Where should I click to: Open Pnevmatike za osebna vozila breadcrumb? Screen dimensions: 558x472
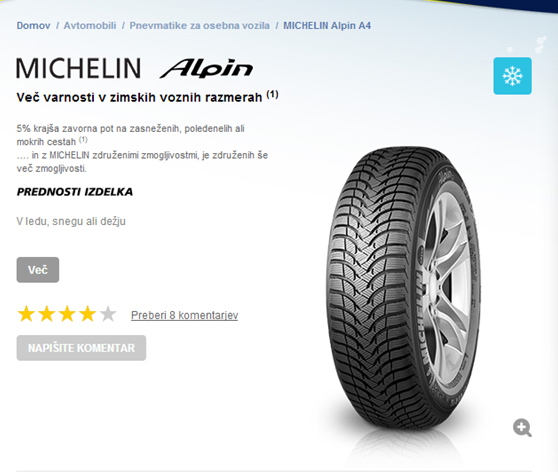[200, 26]
